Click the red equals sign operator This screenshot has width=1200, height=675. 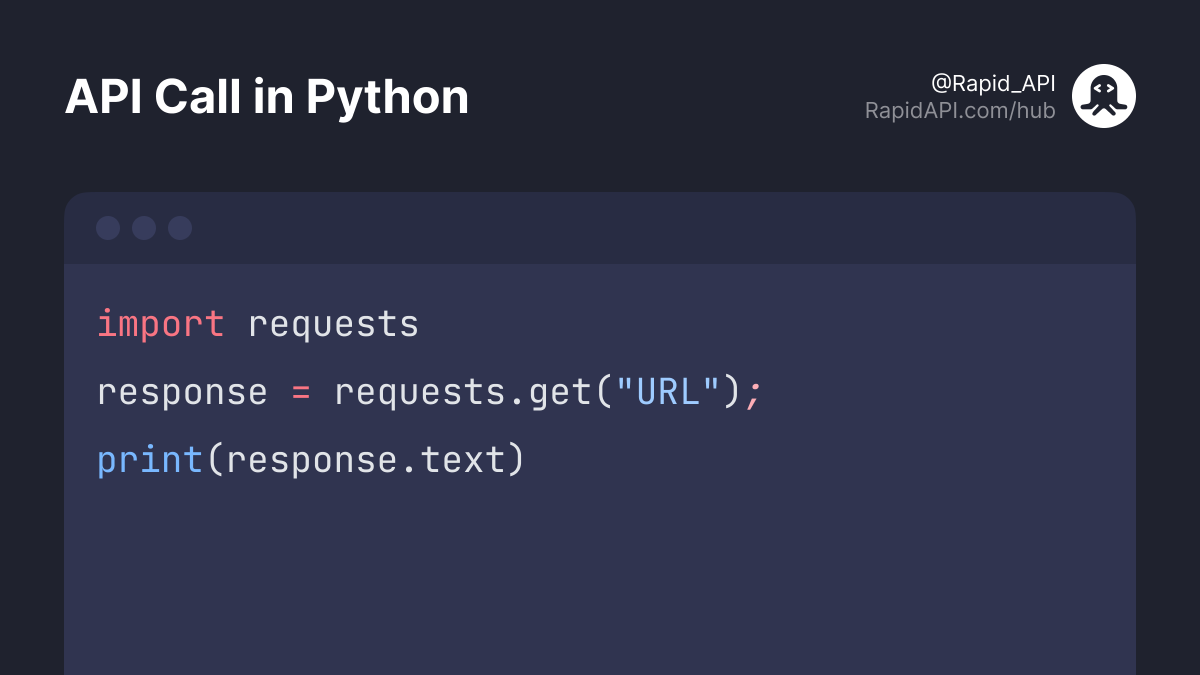[301, 392]
